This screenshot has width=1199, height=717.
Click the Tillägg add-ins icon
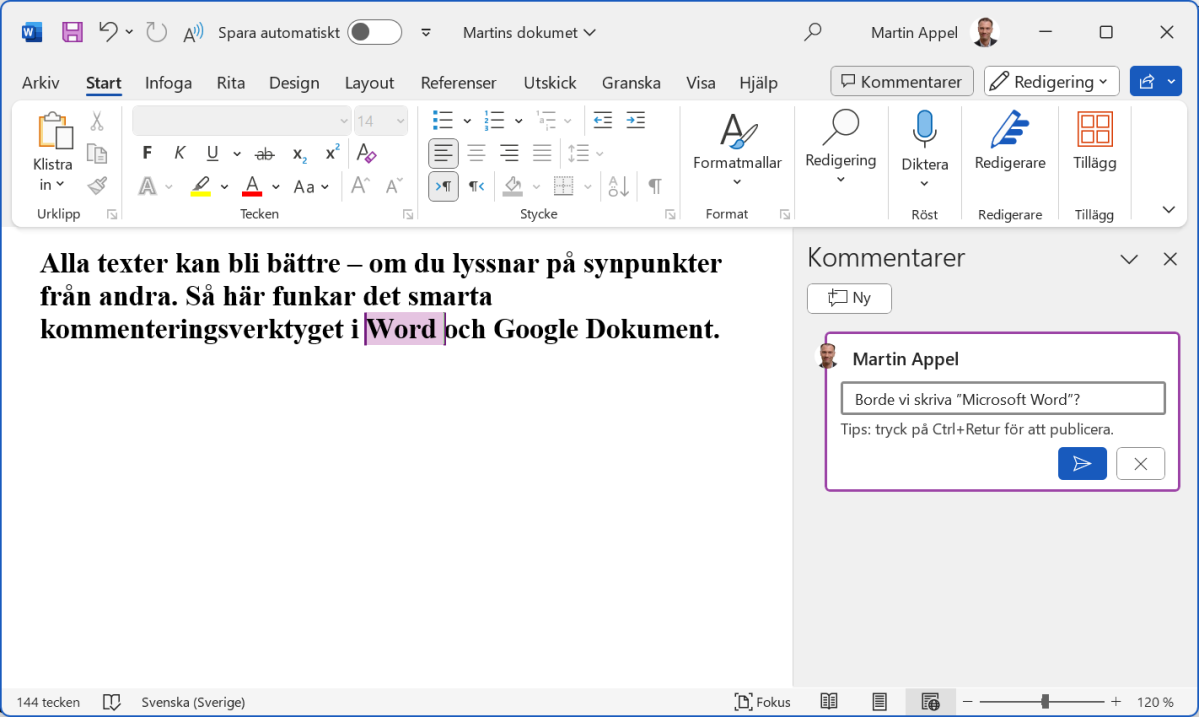coord(1094,131)
